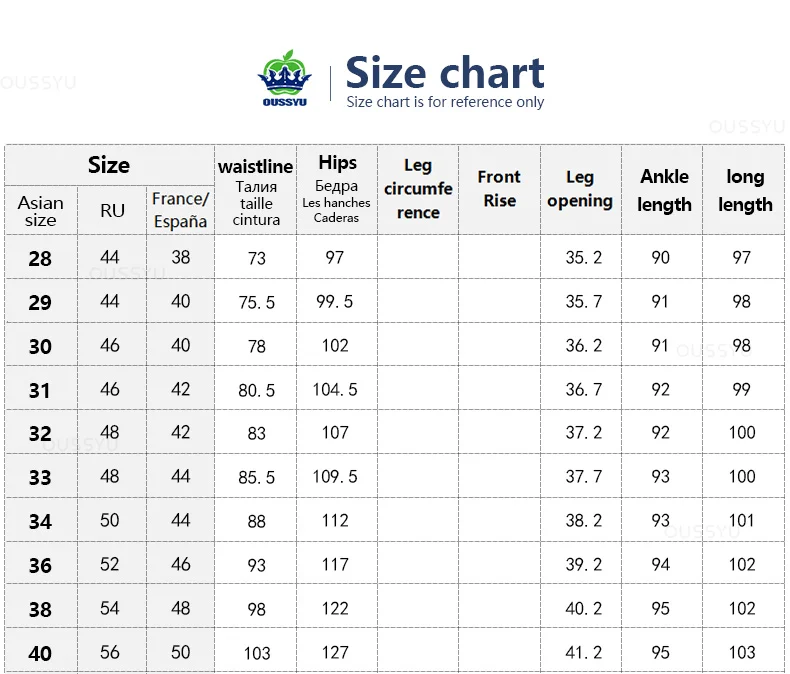Click the leg opening value 41.2
Viewport: 790px width, 674px height.
[x=583, y=652]
